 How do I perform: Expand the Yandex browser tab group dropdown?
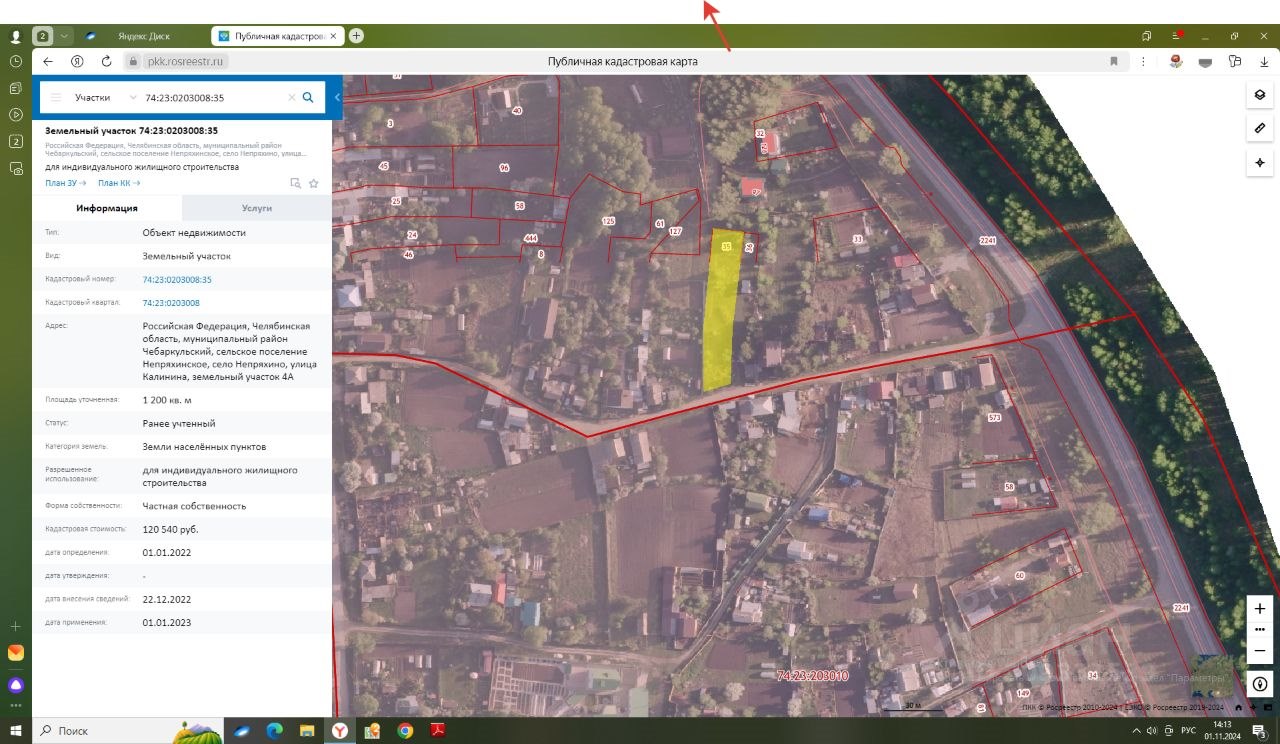[x=65, y=36]
